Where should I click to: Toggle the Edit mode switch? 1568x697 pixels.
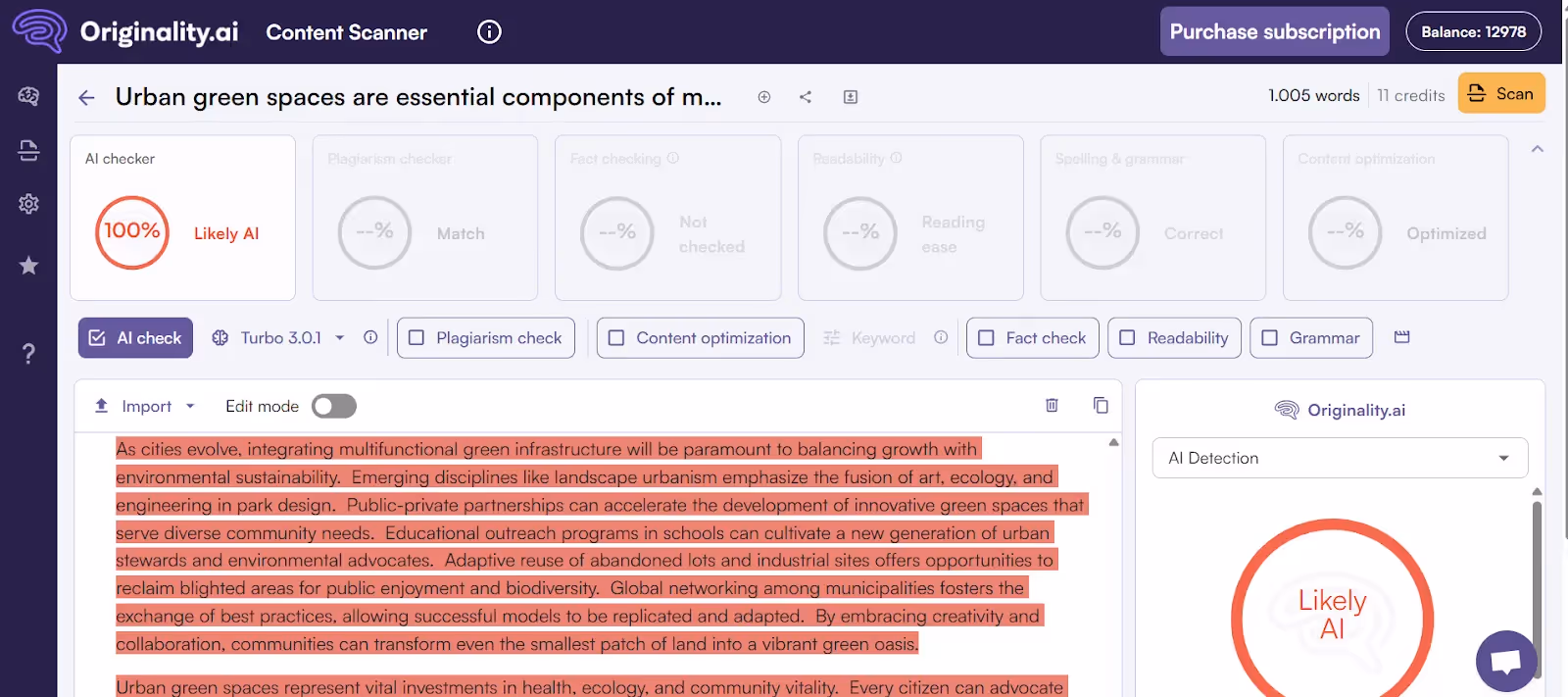pyautogui.click(x=334, y=406)
